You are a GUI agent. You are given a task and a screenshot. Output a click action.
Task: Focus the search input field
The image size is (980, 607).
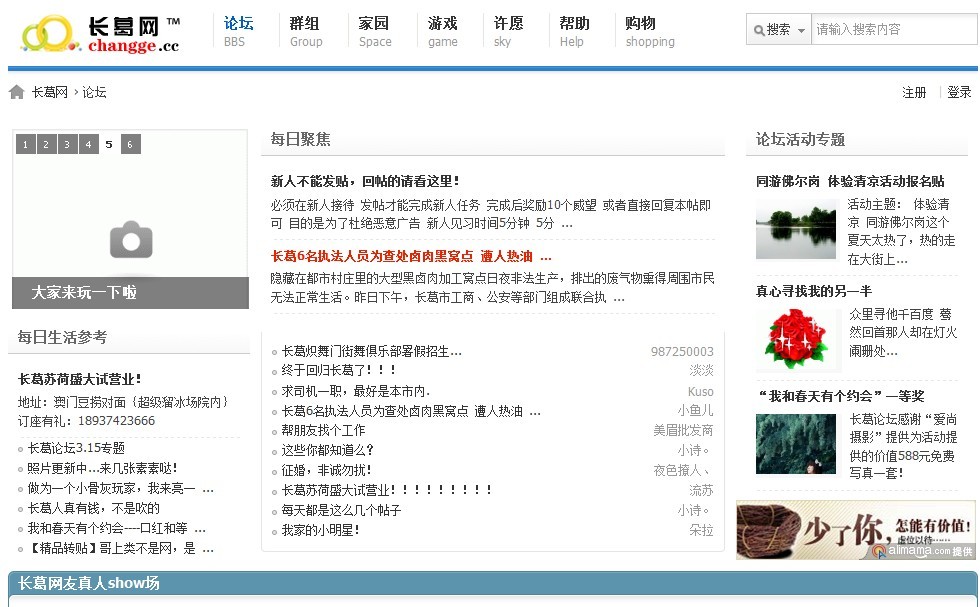[894, 29]
